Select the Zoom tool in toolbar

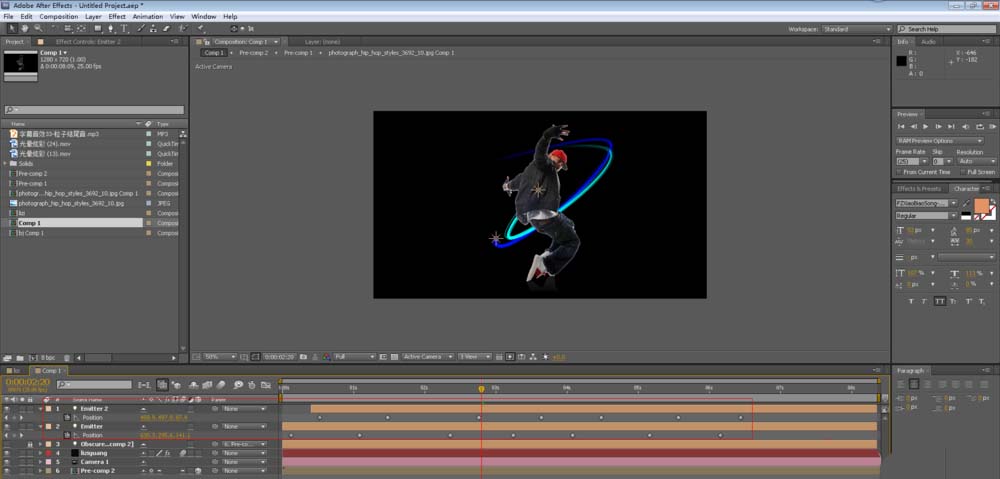(x=38, y=29)
